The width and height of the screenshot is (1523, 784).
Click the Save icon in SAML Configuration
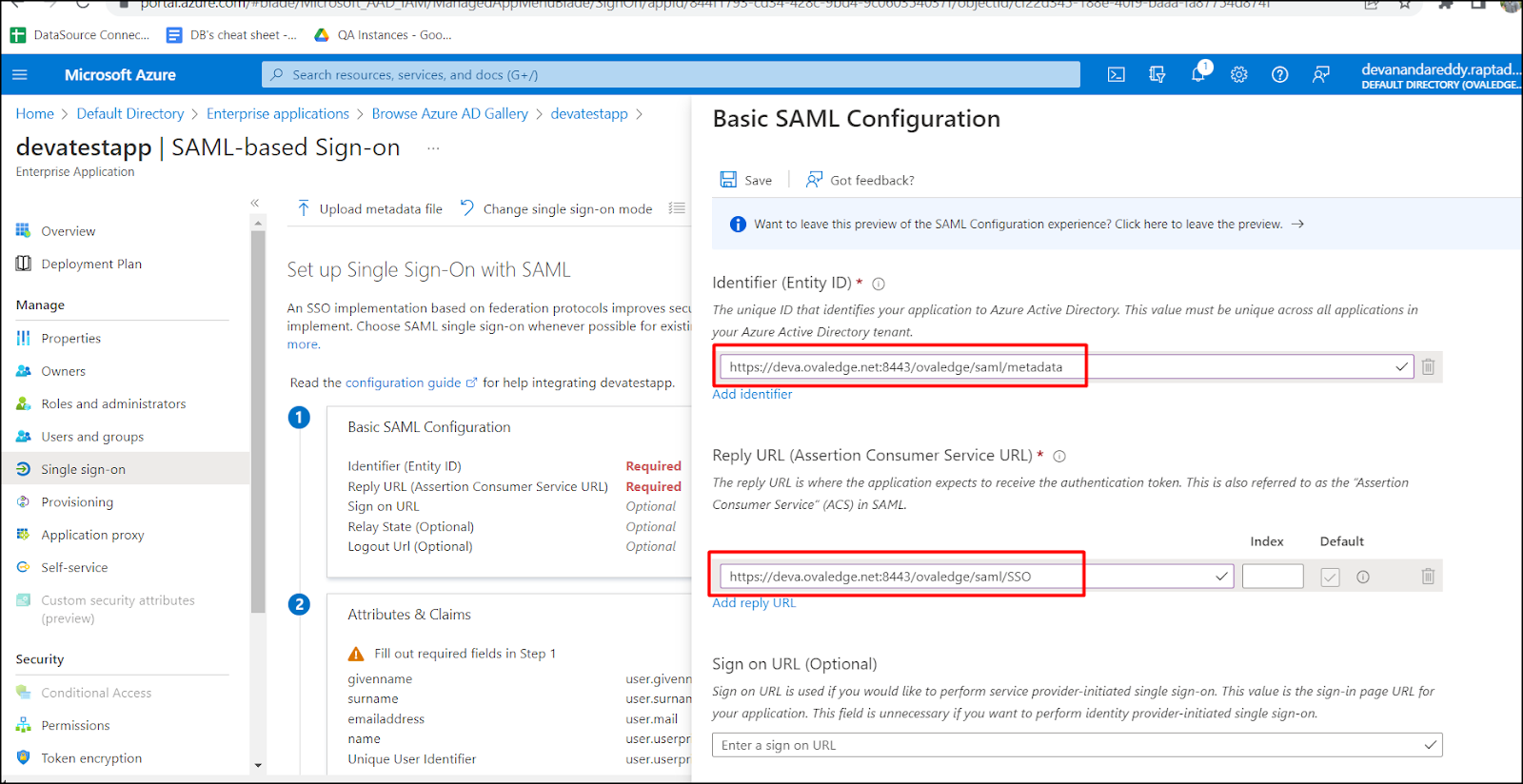(728, 180)
